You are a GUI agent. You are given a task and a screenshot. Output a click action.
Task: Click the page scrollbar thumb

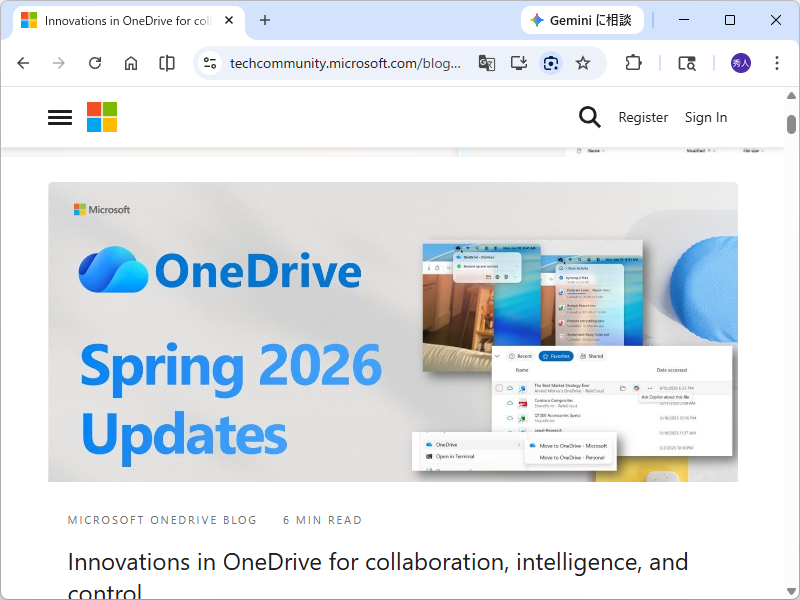click(791, 124)
